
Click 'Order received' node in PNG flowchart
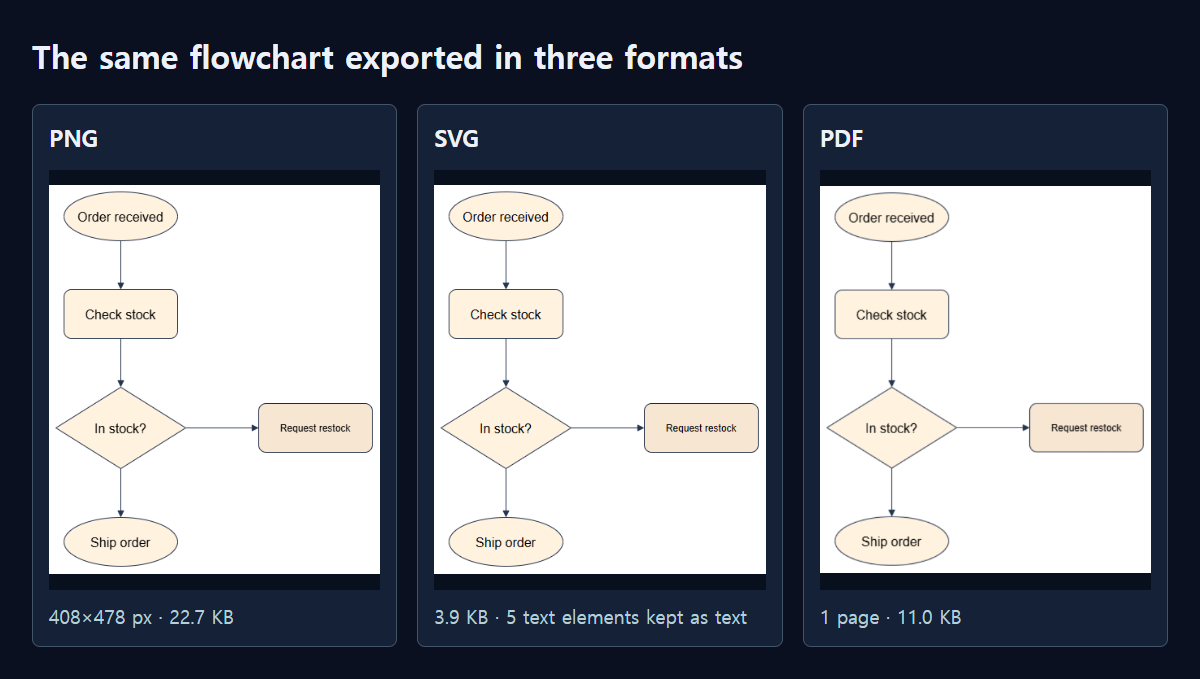click(x=120, y=217)
